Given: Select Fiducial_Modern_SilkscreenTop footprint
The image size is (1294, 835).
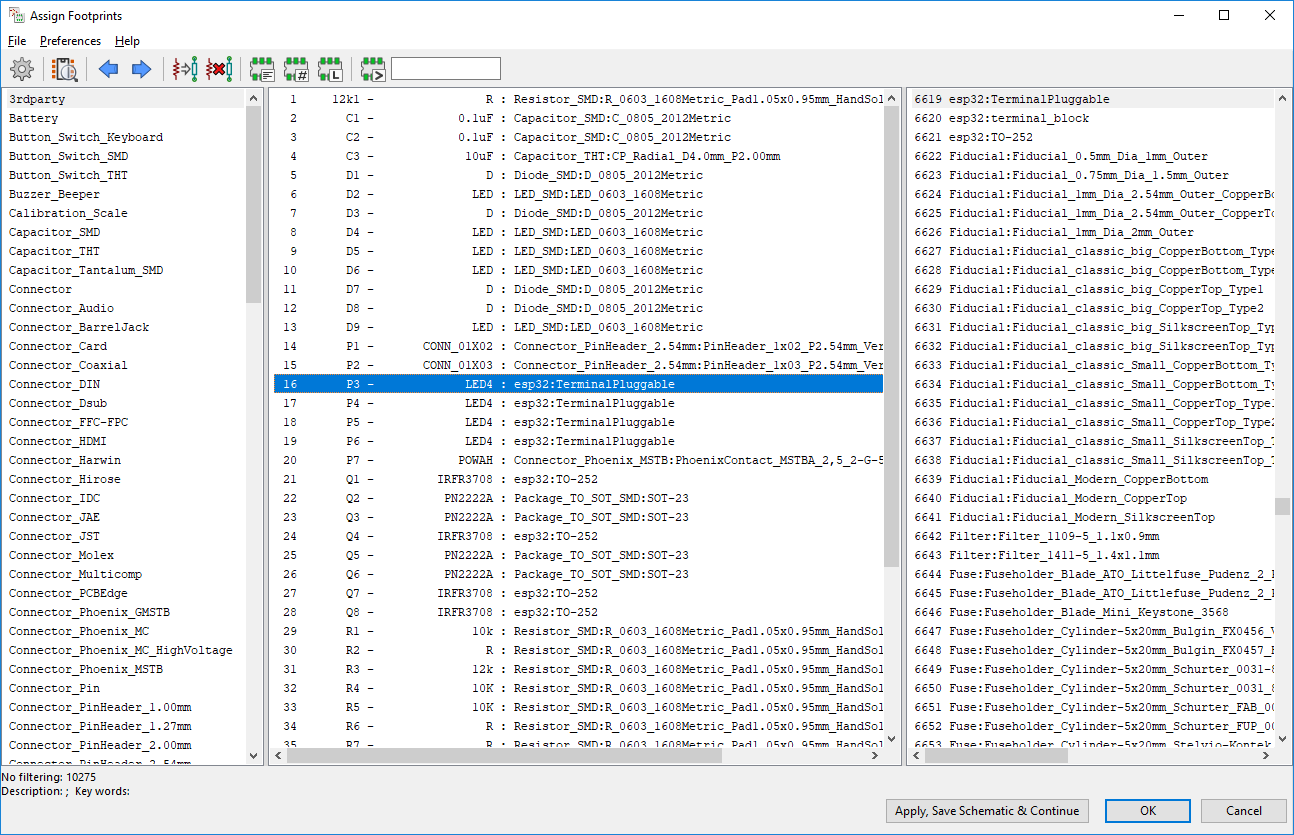Looking at the screenshot, I should 1092,517.
